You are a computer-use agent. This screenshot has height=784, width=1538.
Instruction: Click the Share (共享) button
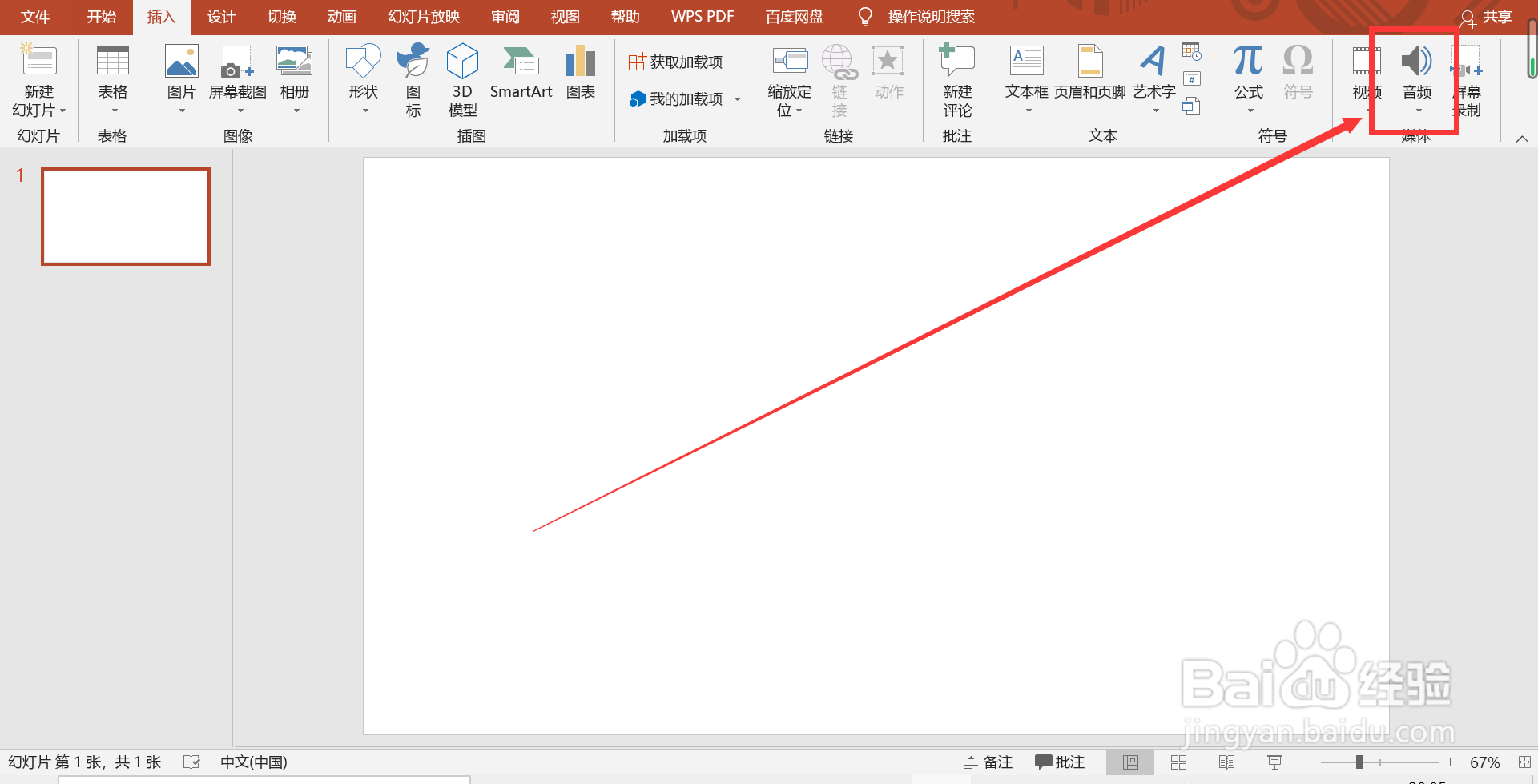click(1486, 17)
